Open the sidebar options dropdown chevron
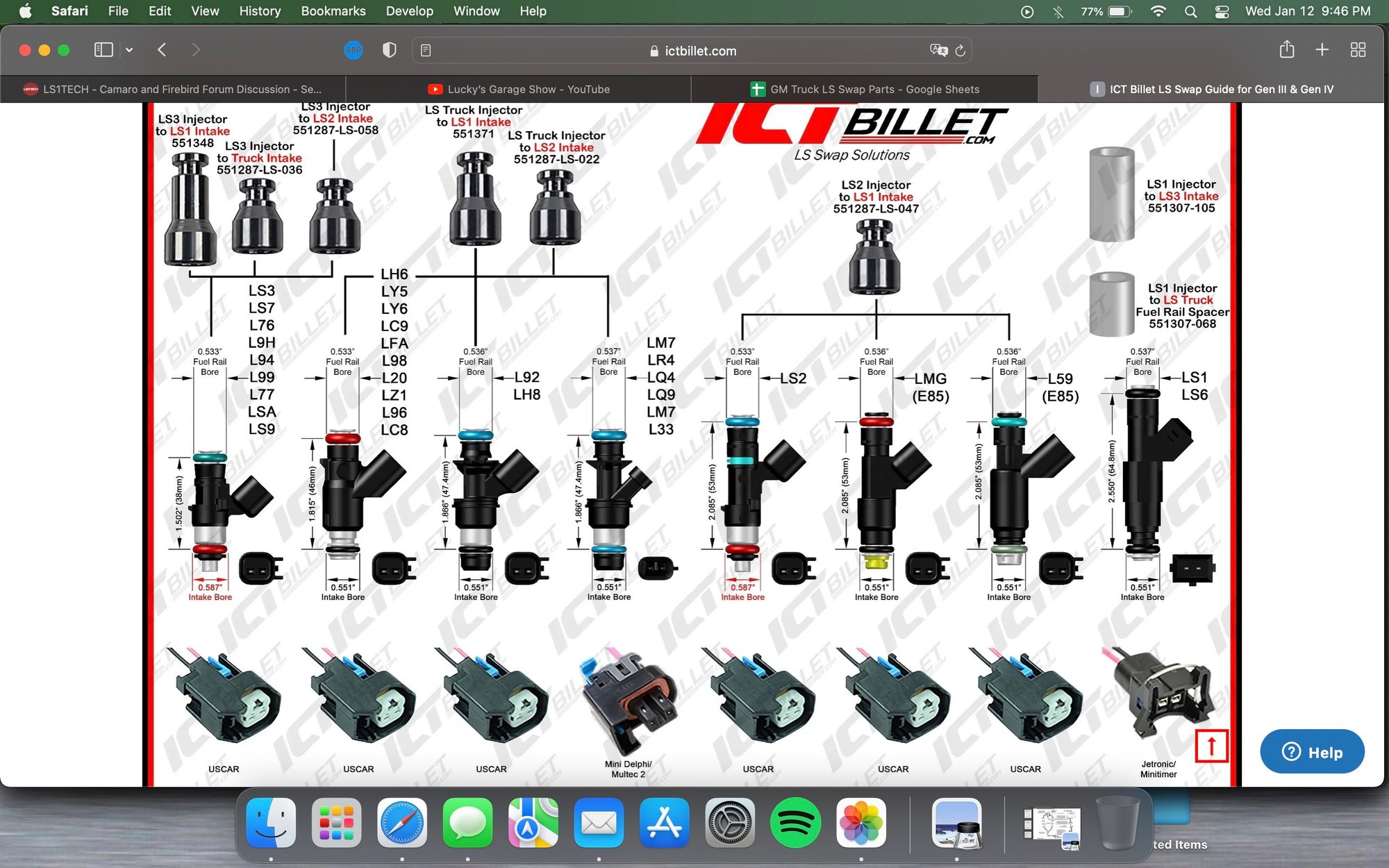 [x=129, y=50]
